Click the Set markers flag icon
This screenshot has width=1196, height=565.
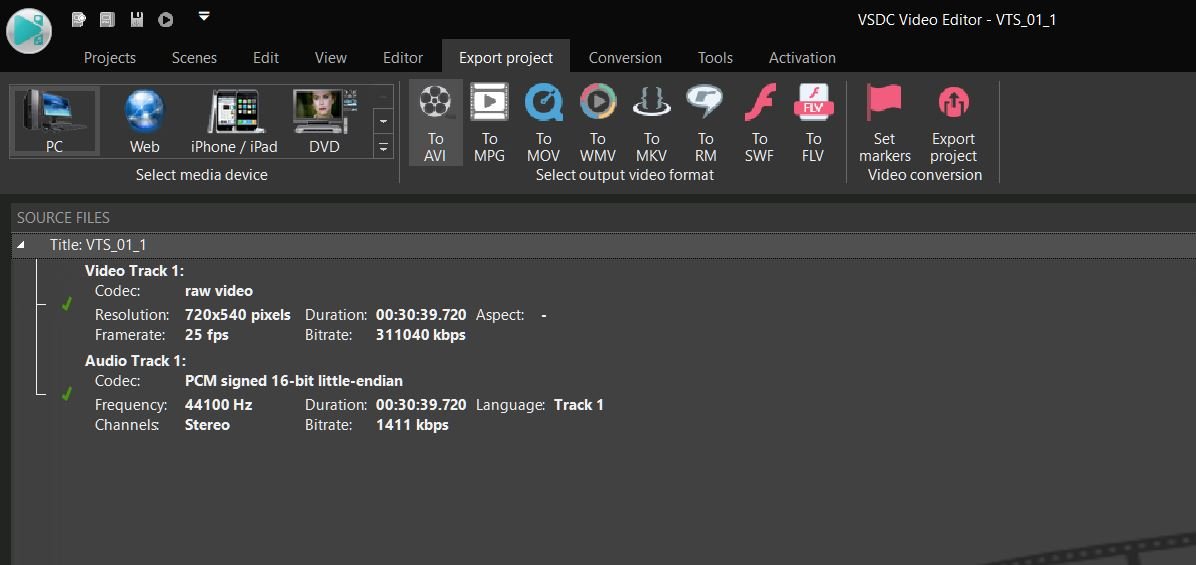click(x=885, y=123)
